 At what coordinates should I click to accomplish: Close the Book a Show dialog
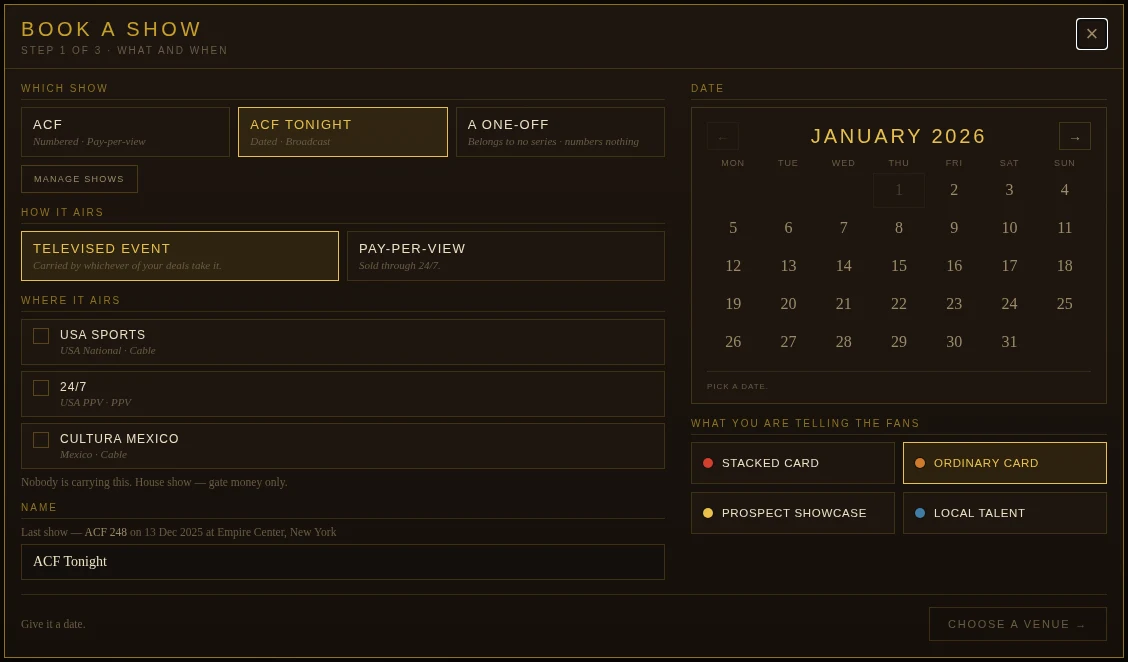click(x=1091, y=34)
